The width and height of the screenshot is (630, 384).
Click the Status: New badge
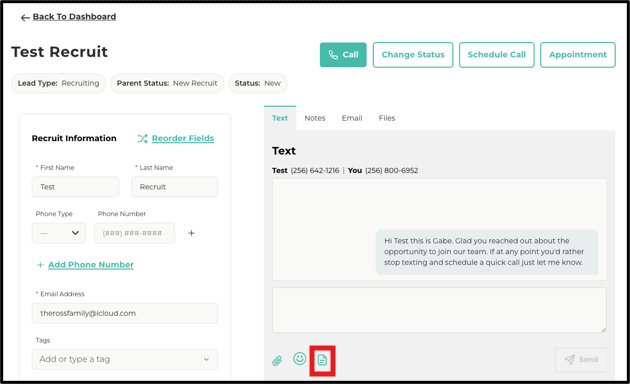click(x=258, y=83)
